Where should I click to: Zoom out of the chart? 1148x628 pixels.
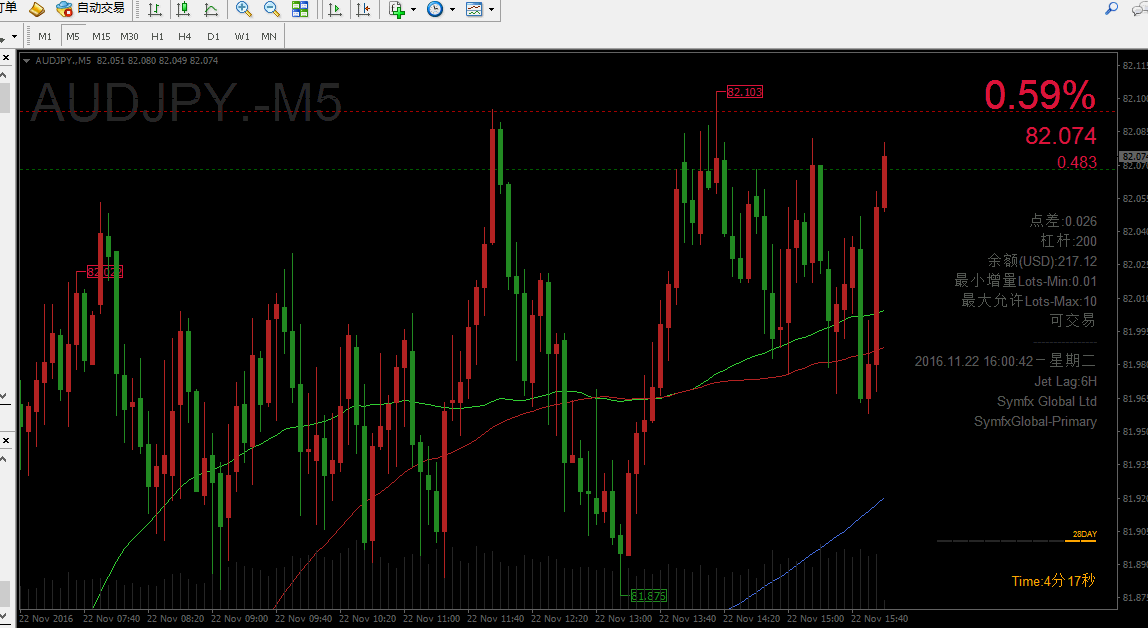click(272, 10)
